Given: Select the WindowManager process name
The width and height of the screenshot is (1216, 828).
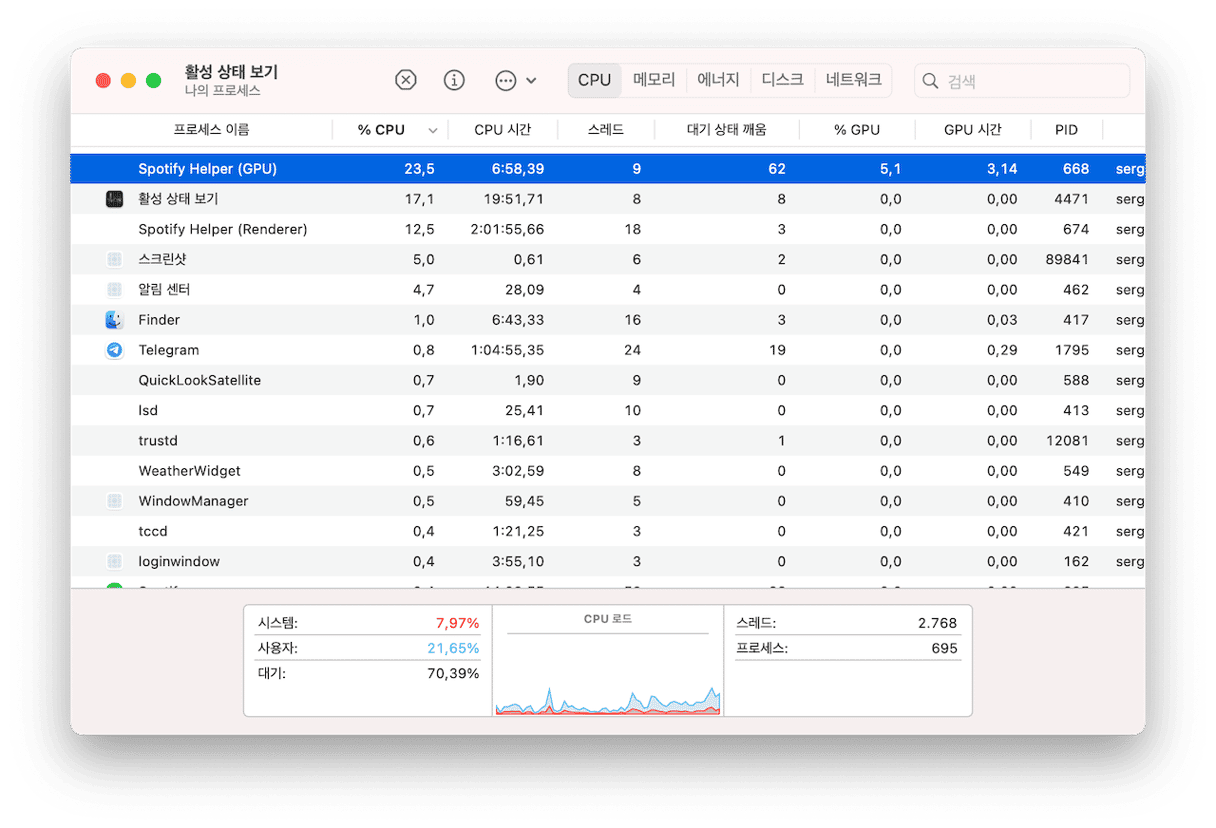Looking at the screenshot, I should pyautogui.click(x=193, y=501).
